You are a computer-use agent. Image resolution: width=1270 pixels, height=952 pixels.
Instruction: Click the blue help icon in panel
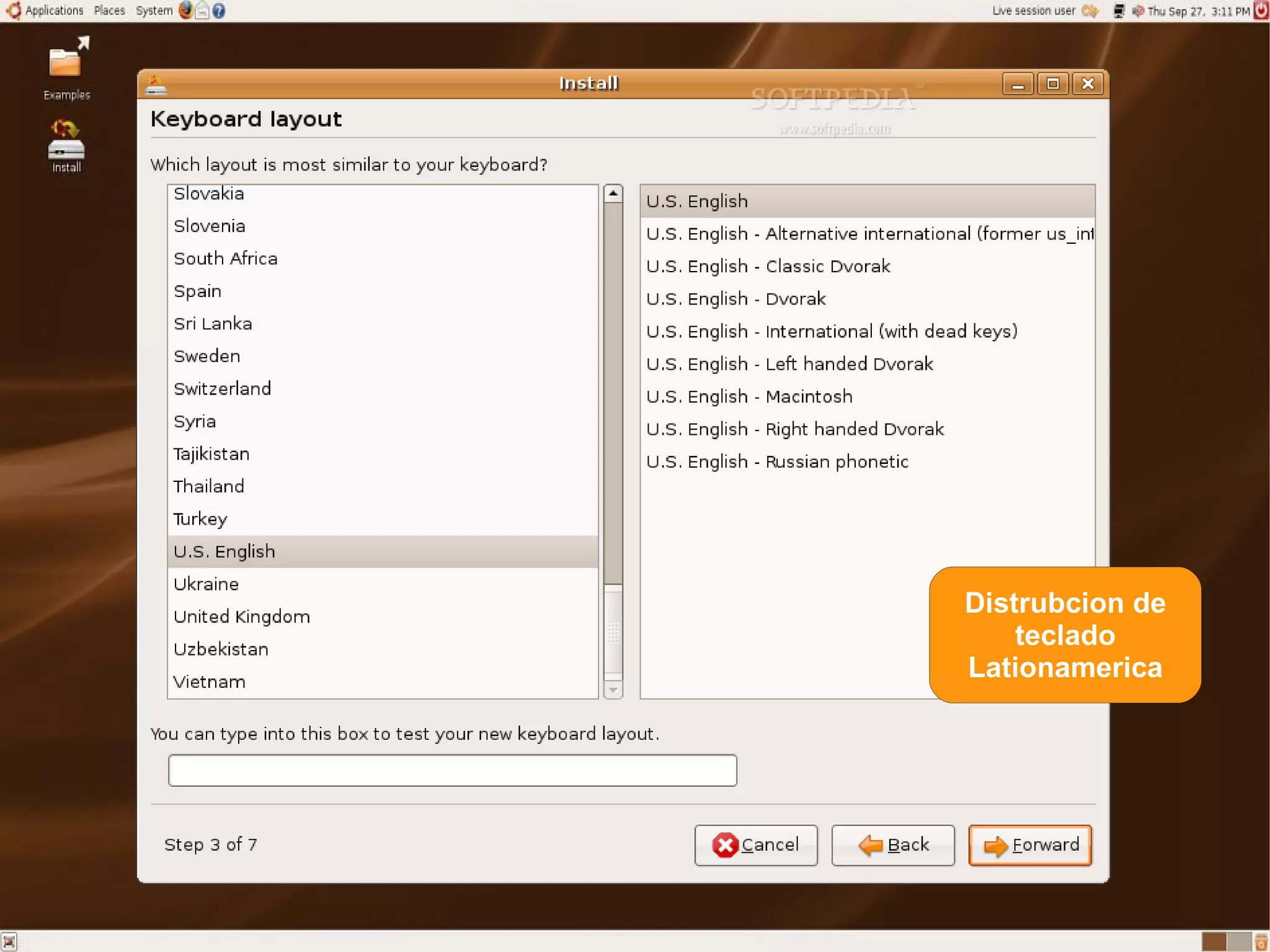pyautogui.click(x=219, y=11)
